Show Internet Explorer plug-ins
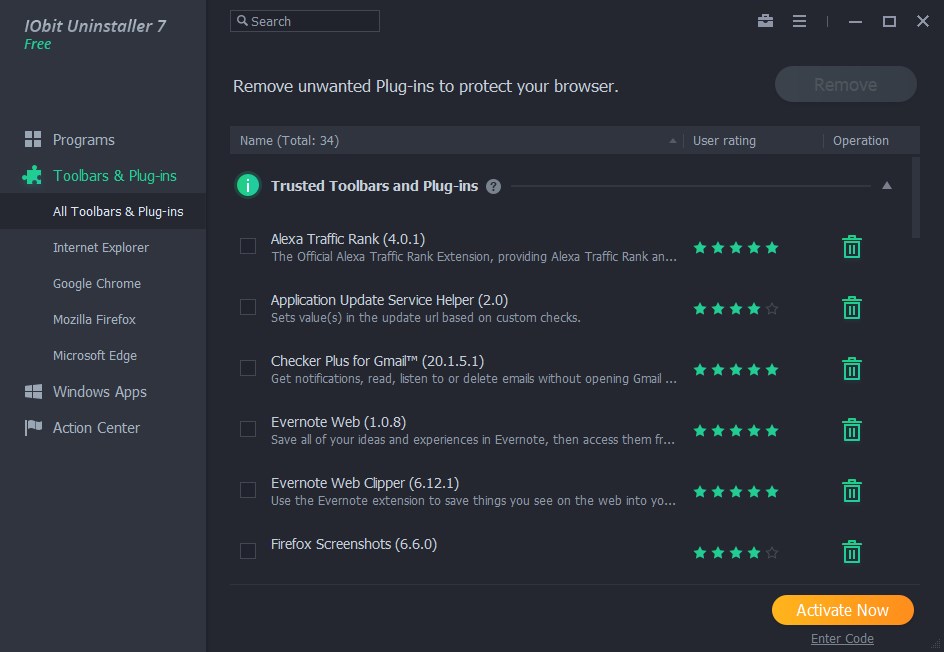 coord(103,247)
